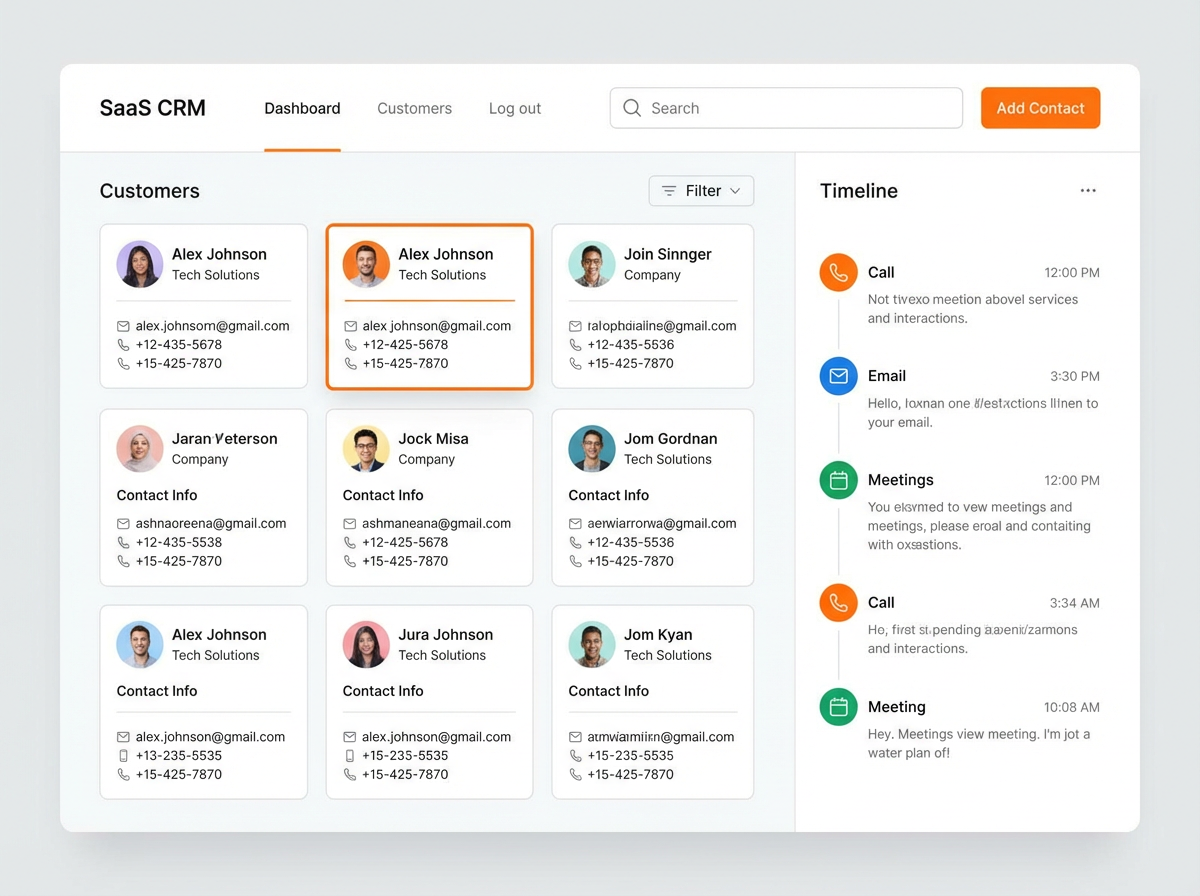Open the Meeting icon logged at 10:08 AM
The image size is (1200, 896).
[x=838, y=707]
